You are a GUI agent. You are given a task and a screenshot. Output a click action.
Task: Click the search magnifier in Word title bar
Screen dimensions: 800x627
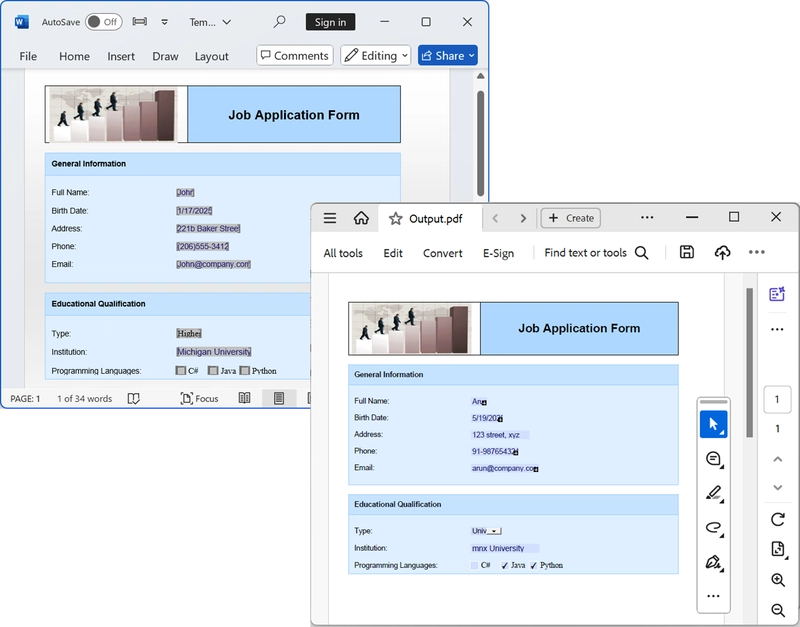(279, 21)
